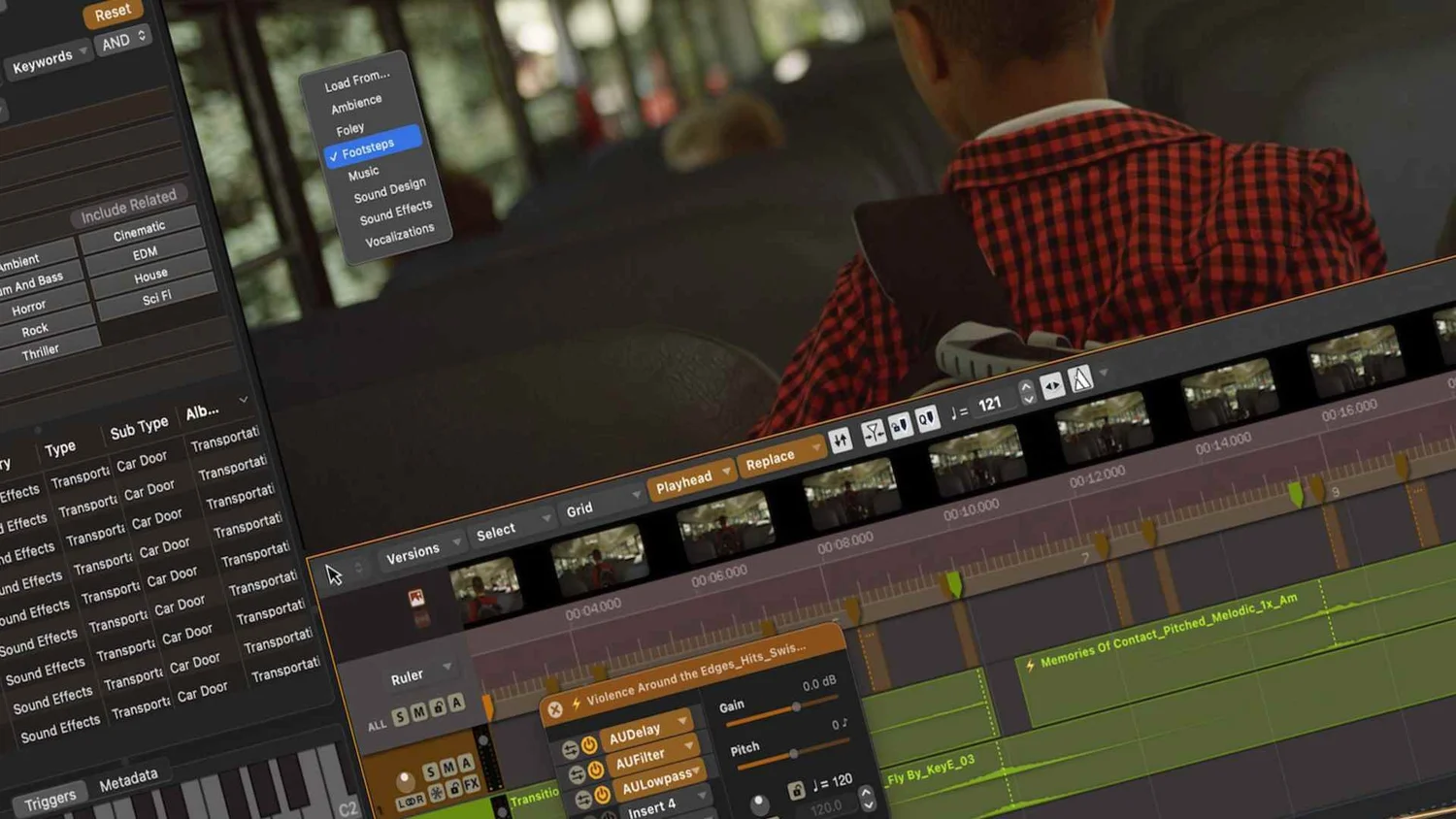Mute the track with the M toggle
Image resolution: width=1456 pixels, height=819 pixels.
click(x=449, y=769)
